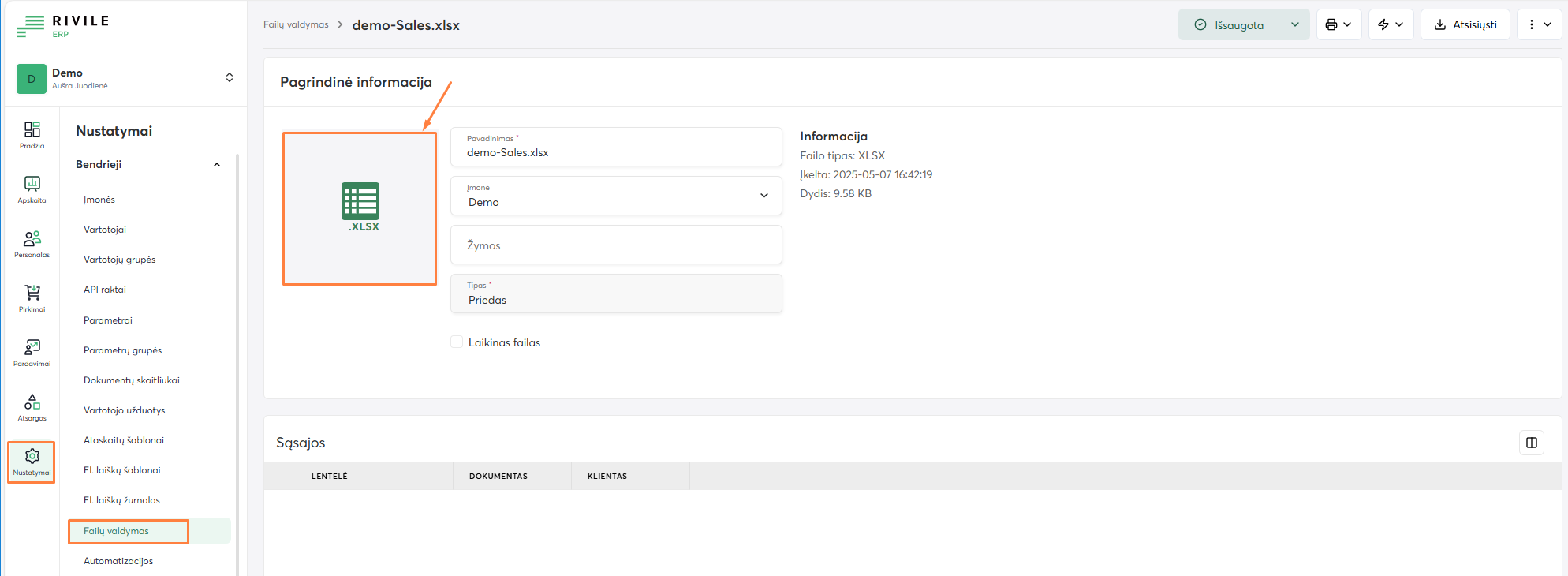1568x576 pixels.
Task: Open the Apskaita accounting module
Action: (32, 189)
